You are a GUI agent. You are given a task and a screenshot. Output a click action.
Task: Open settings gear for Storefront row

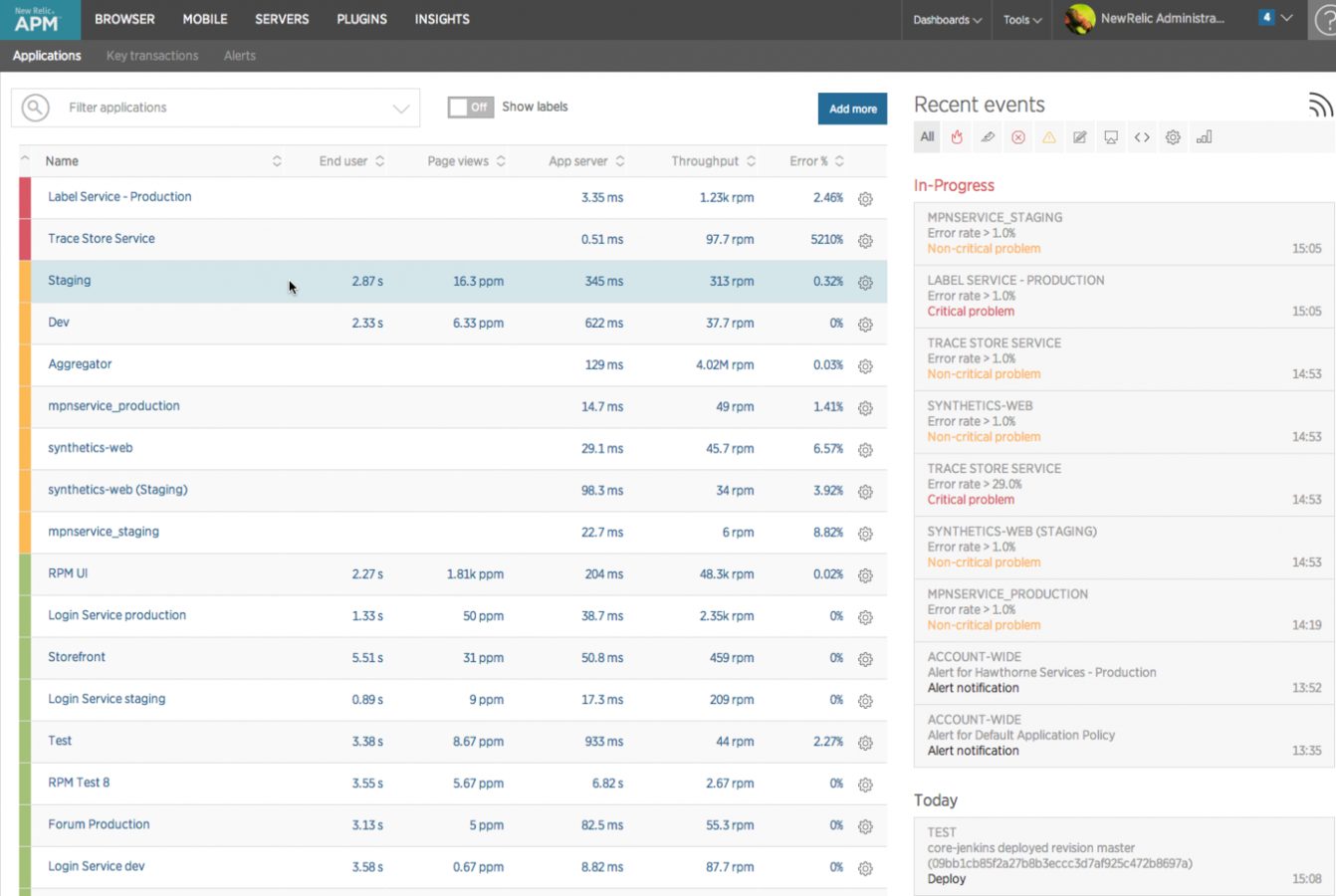pyautogui.click(x=865, y=659)
